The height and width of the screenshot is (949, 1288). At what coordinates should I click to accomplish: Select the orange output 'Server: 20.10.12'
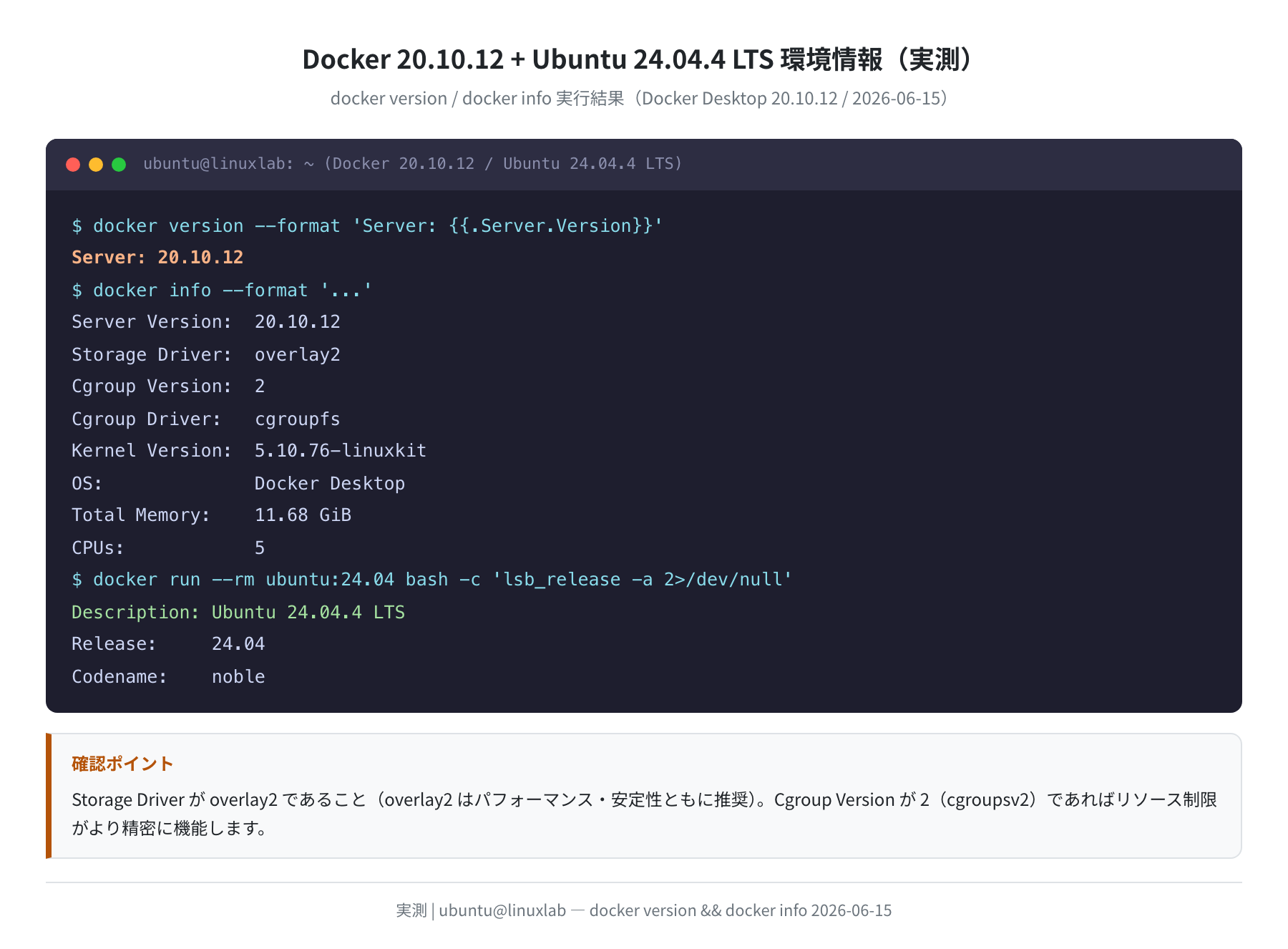coord(157,258)
